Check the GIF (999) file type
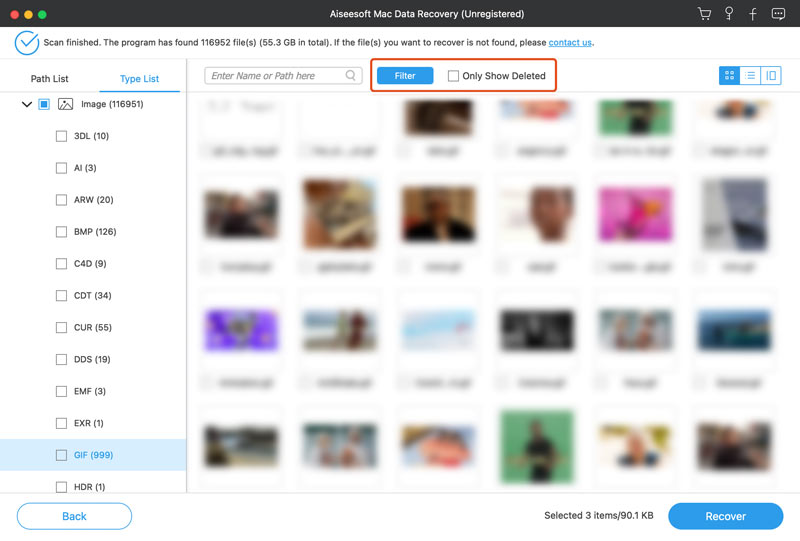 (62, 455)
